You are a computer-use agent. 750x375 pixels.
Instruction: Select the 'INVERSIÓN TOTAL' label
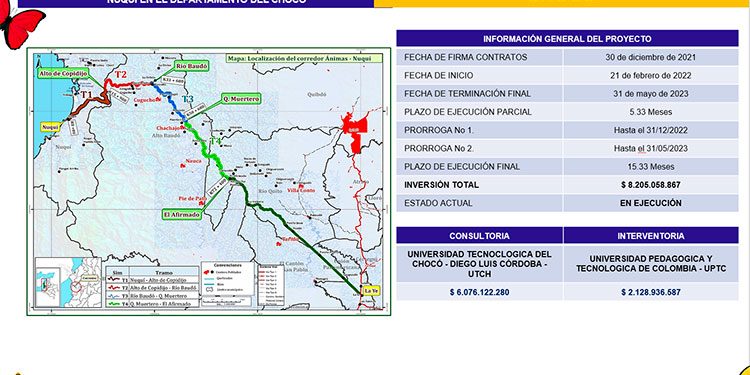(441, 185)
